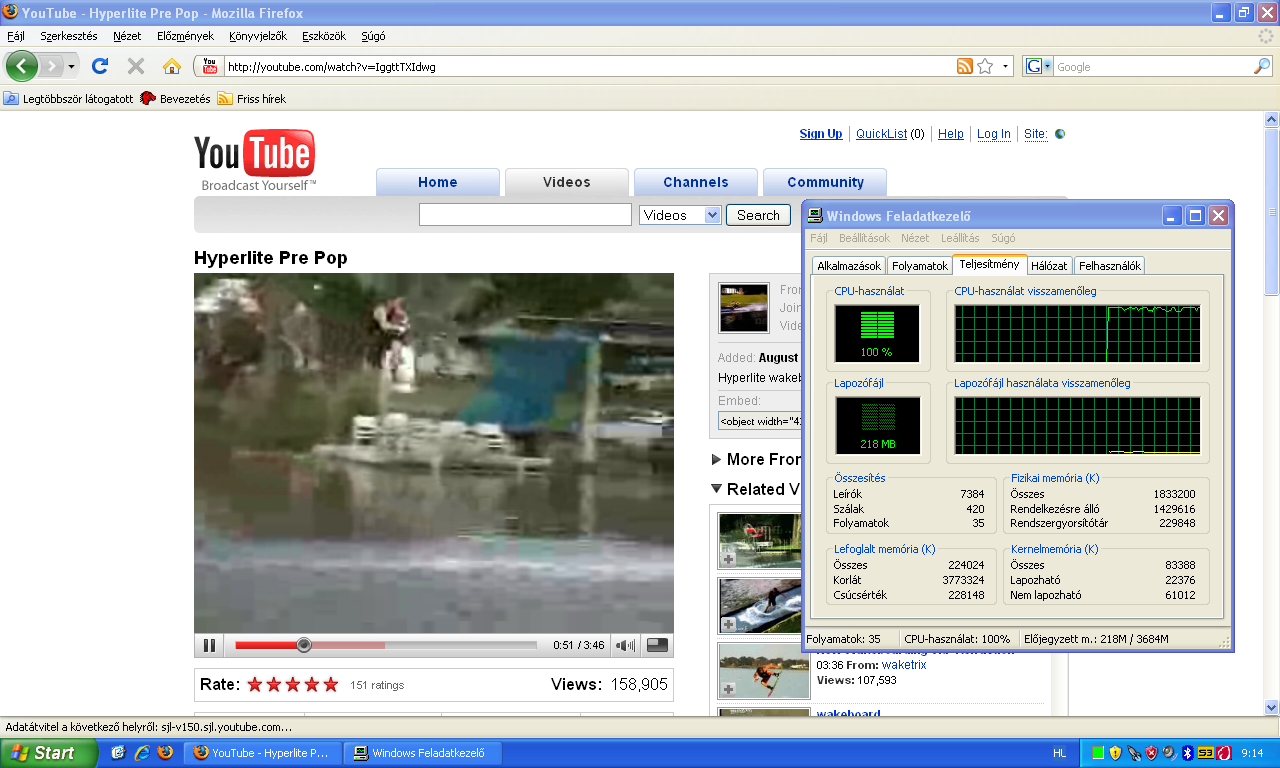Image resolution: width=1280 pixels, height=768 pixels.
Task: Click the stop loading X icon
Action: point(136,67)
